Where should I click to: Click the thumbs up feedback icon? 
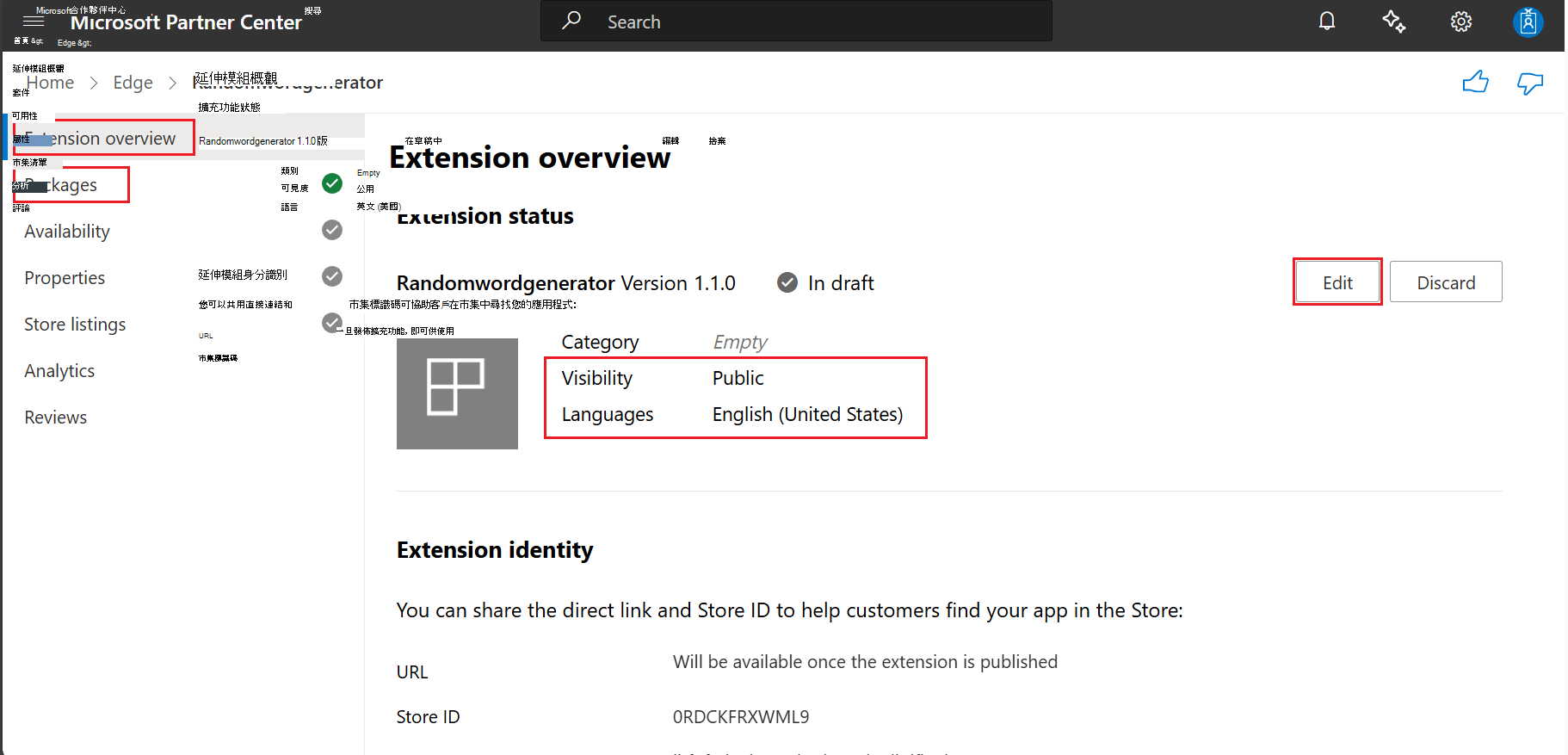1476,82
